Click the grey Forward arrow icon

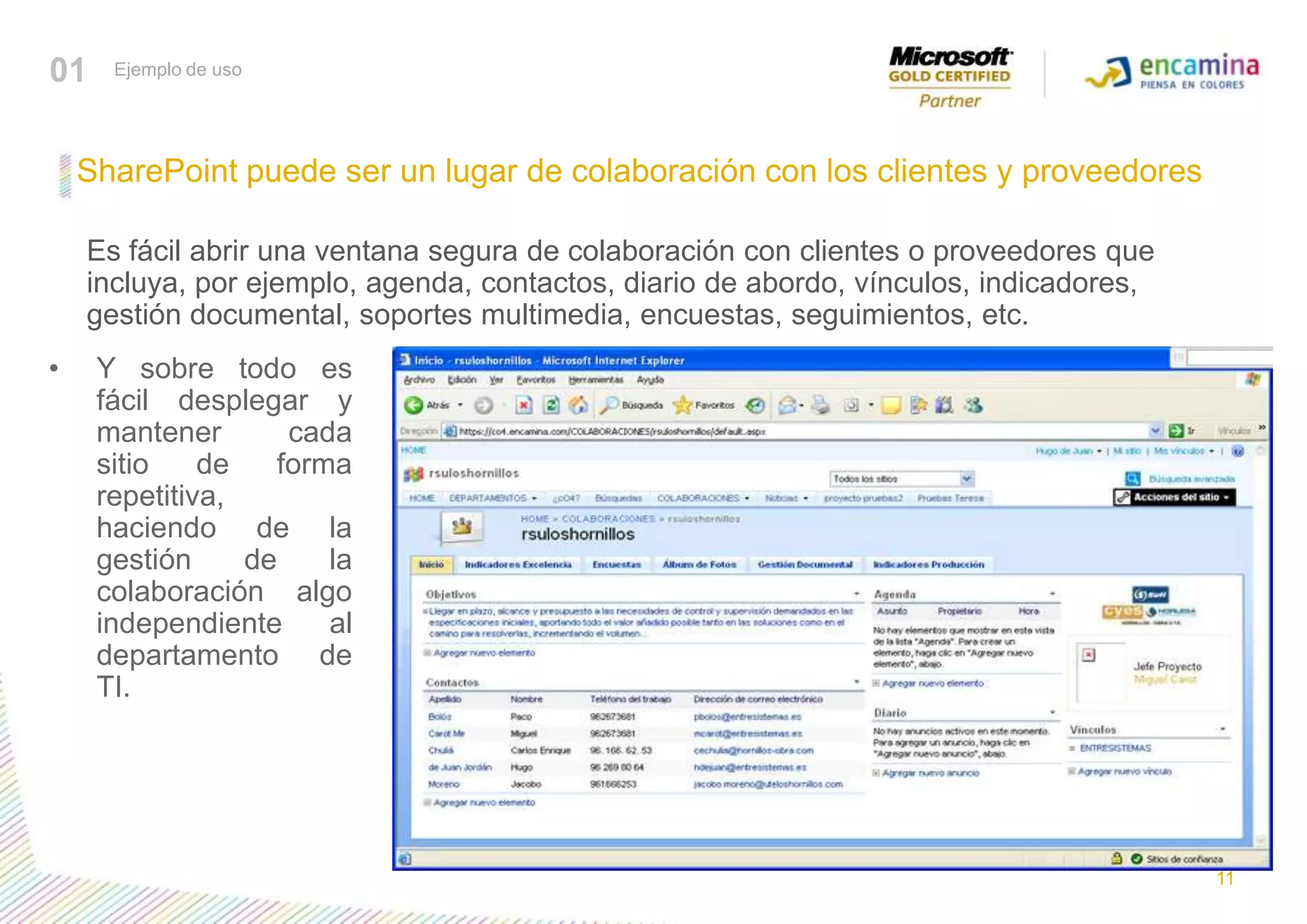click(x=484, y=405)
